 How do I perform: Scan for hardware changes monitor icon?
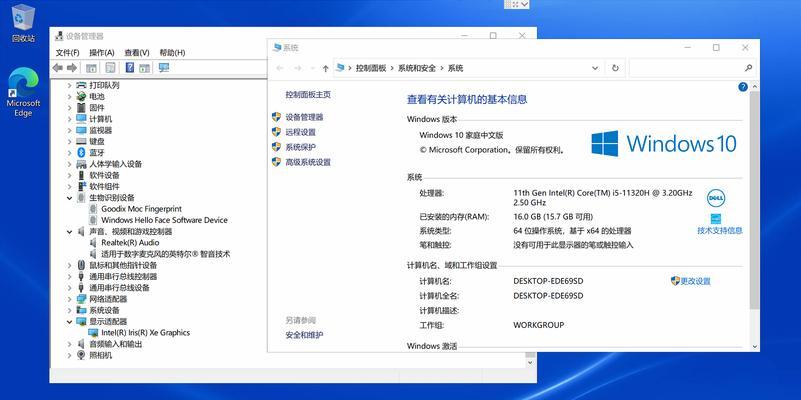point(164,67)
